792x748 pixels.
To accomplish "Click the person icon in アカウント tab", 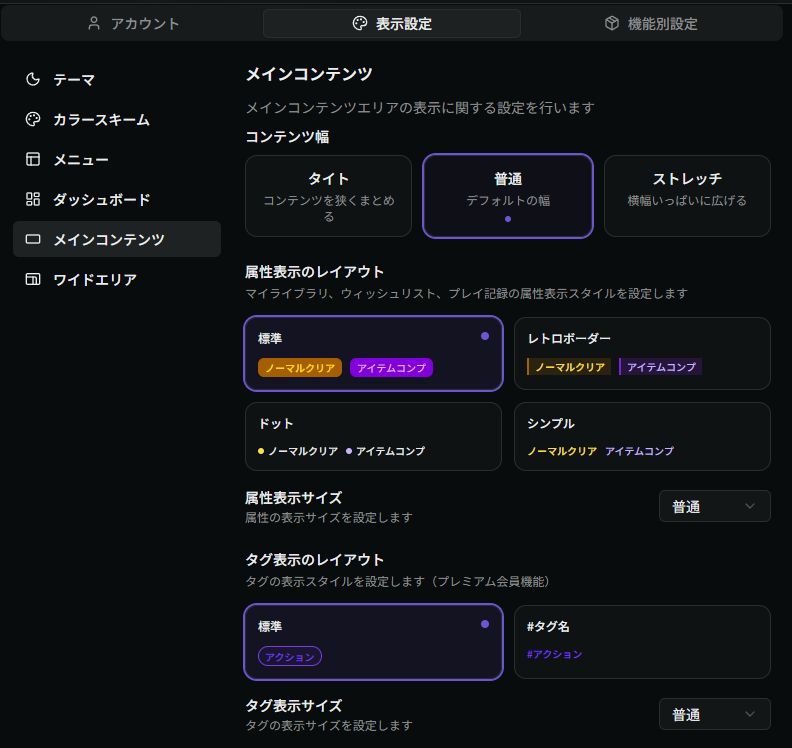I will tap(94, 23).
